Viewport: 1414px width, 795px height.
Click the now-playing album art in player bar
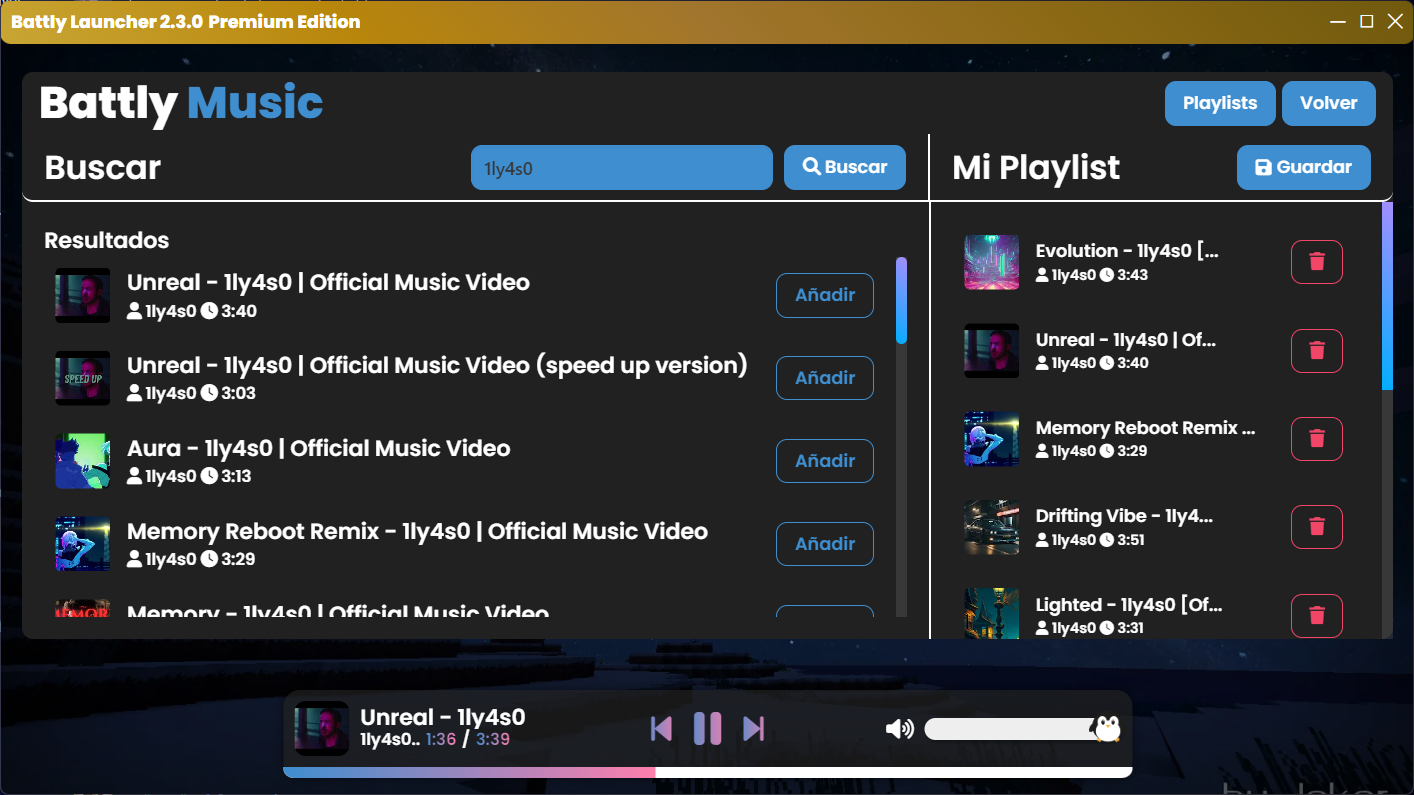(321, 728)
